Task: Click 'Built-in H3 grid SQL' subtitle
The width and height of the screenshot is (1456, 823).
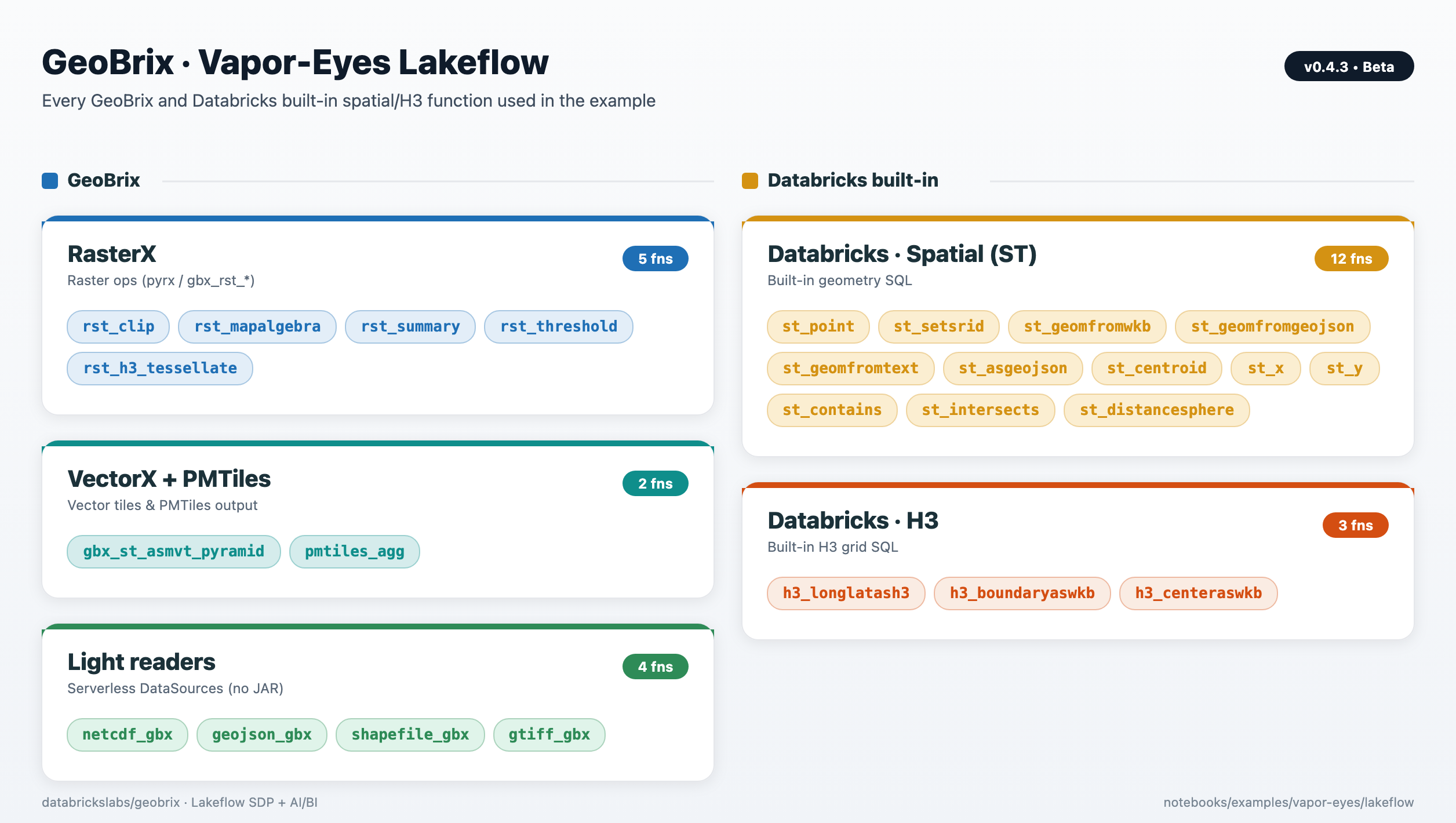Action: [833, 547]
